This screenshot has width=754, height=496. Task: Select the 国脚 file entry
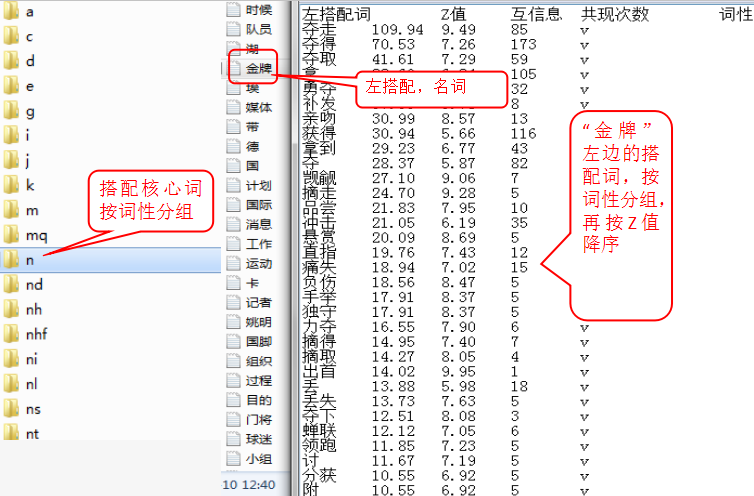[250, 342]
